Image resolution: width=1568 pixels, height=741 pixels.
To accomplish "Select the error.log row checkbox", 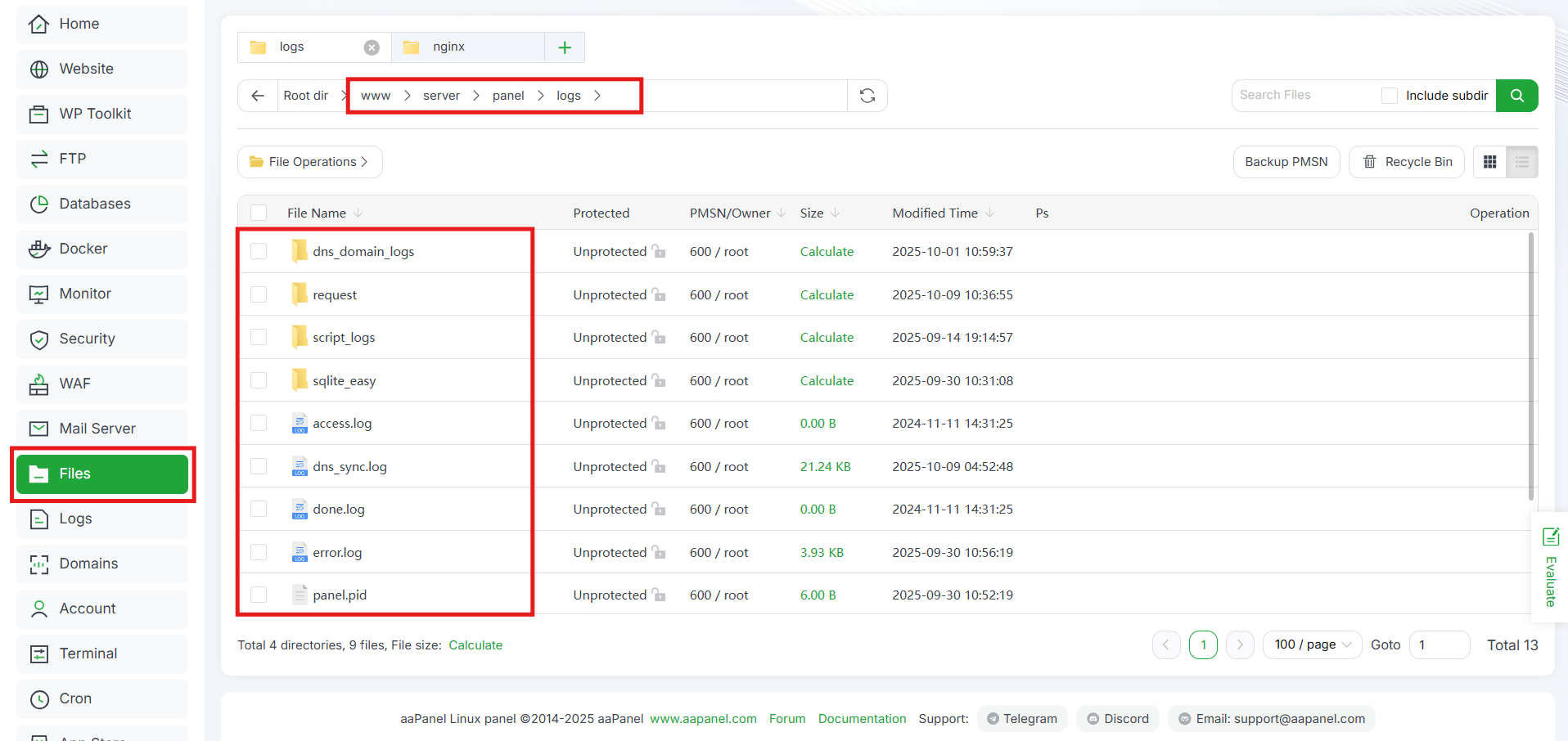I will [259, 552].
